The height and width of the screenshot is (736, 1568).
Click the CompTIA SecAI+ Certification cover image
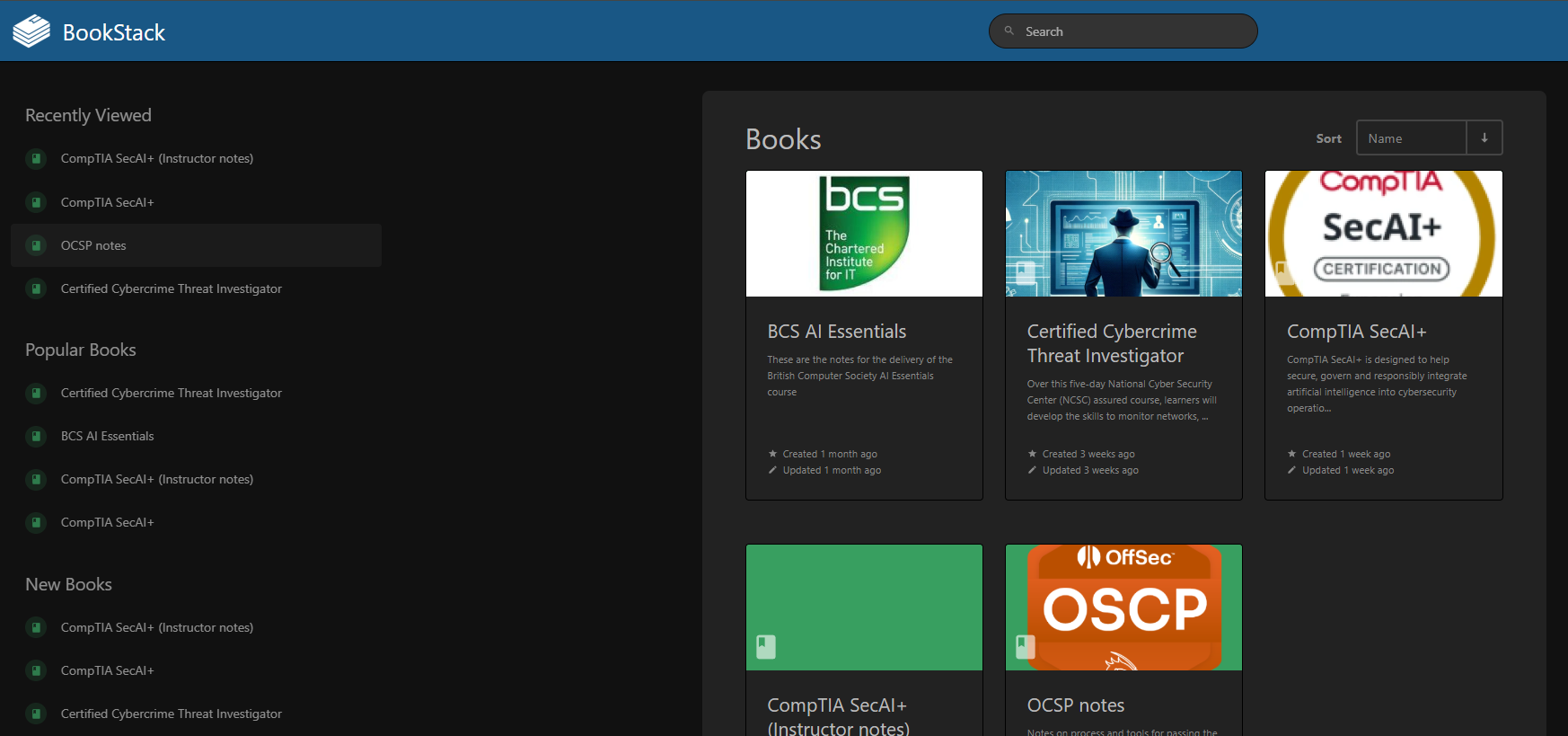point(1383,234)
